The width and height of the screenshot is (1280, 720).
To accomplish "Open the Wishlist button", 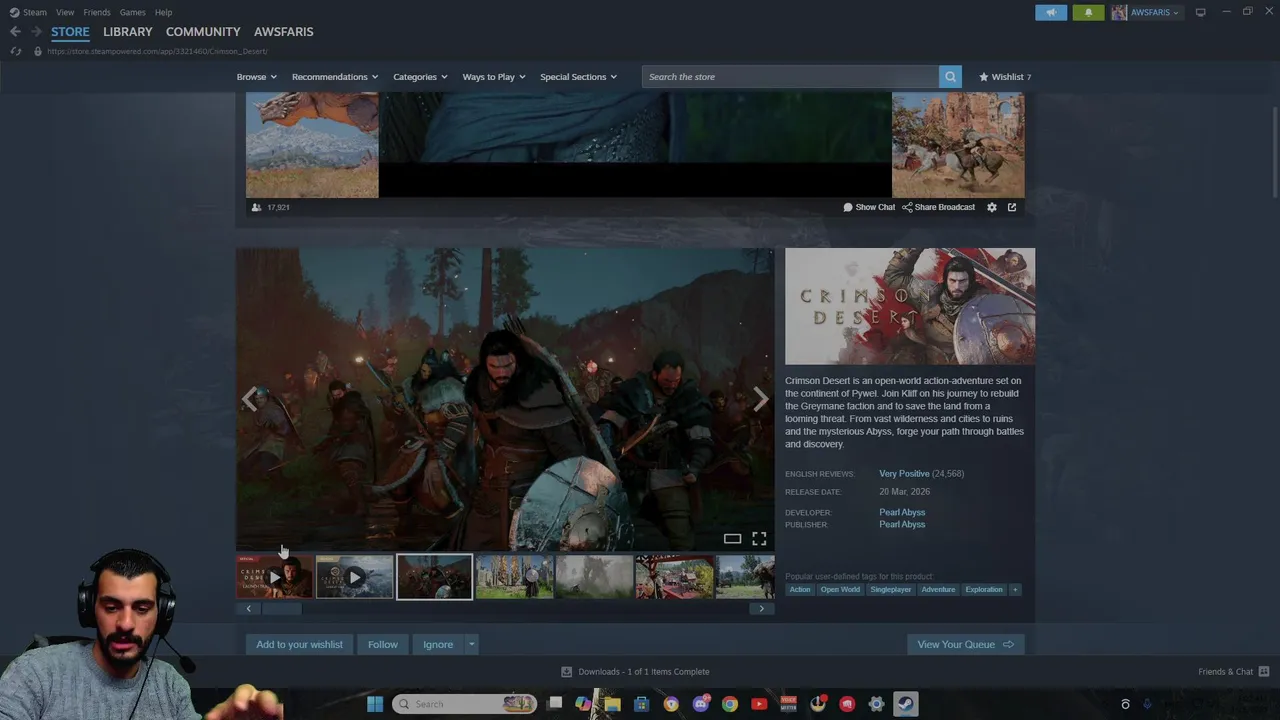I will tap(1005, 77).
